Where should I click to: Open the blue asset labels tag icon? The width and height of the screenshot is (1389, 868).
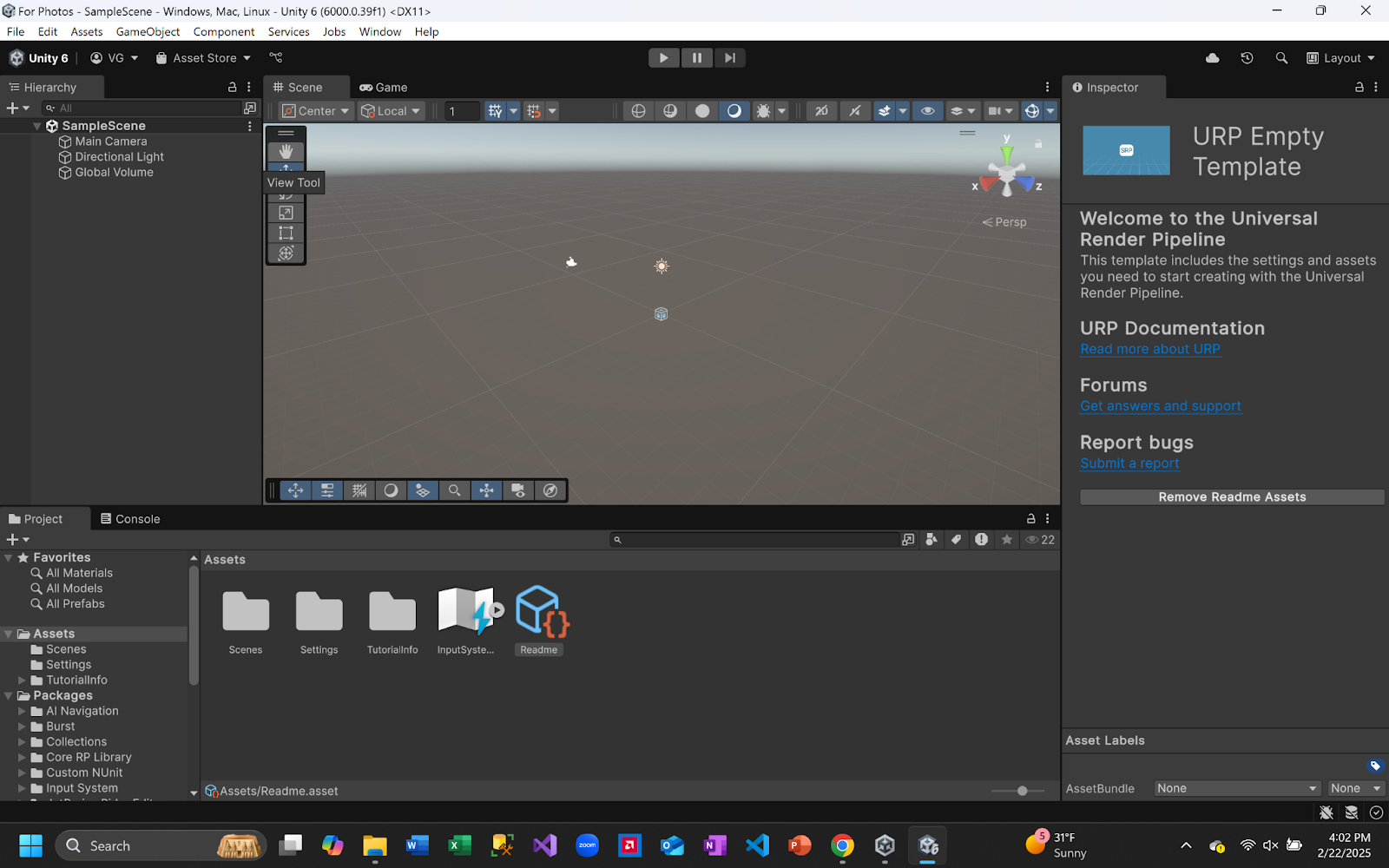(1375, 766)
